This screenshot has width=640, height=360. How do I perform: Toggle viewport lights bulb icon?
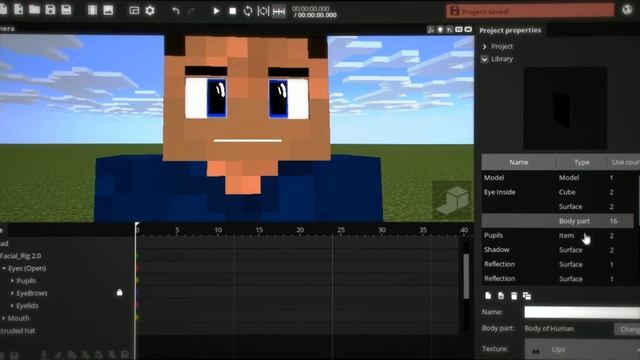pyautogui.click(x=440, y=29)
